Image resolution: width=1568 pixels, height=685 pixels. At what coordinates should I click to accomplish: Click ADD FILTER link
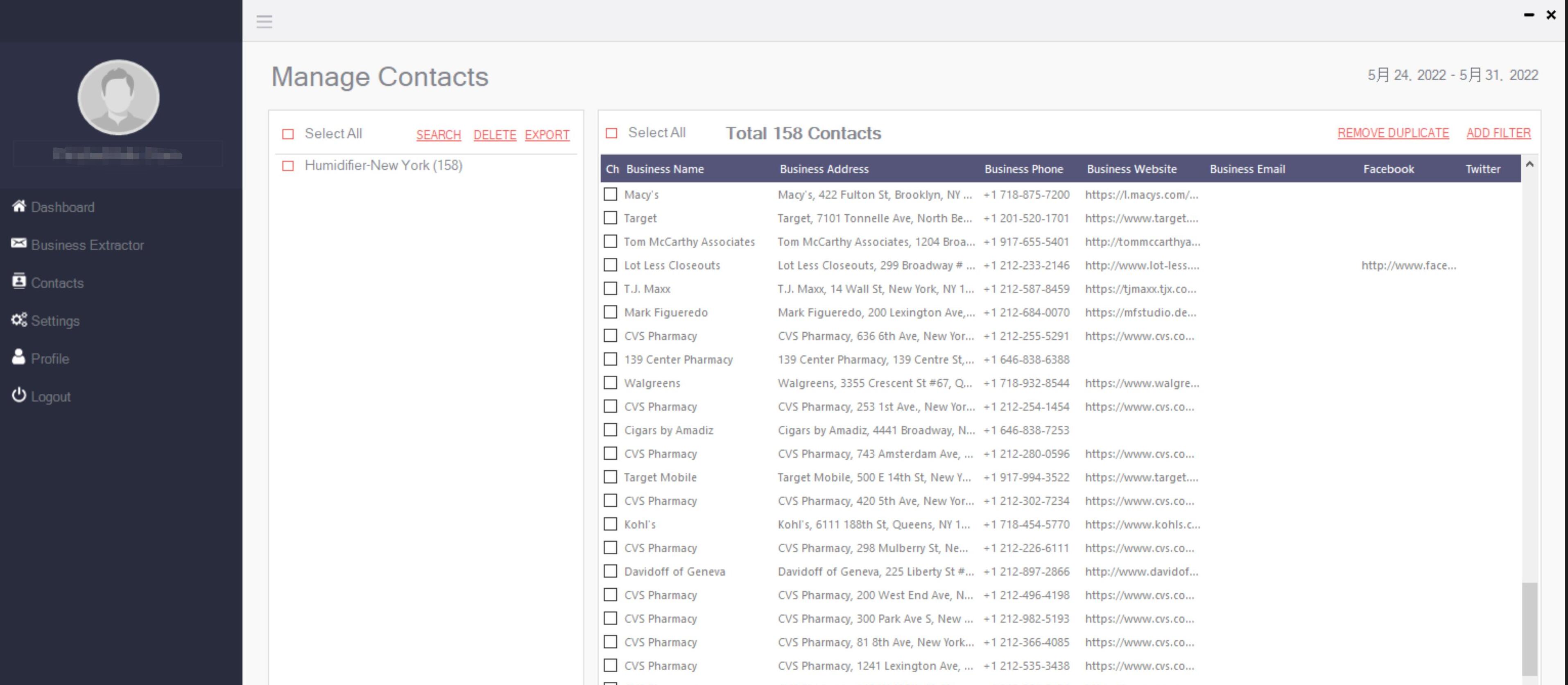[1498, 133]
